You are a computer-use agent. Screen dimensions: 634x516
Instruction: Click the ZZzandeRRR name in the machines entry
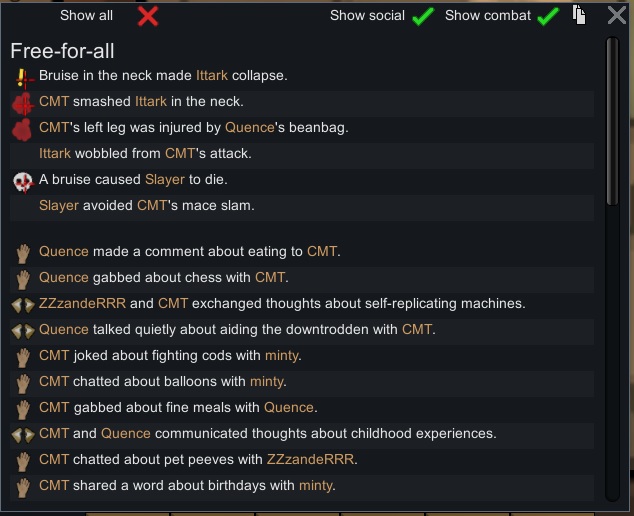(x=82, y=304)
